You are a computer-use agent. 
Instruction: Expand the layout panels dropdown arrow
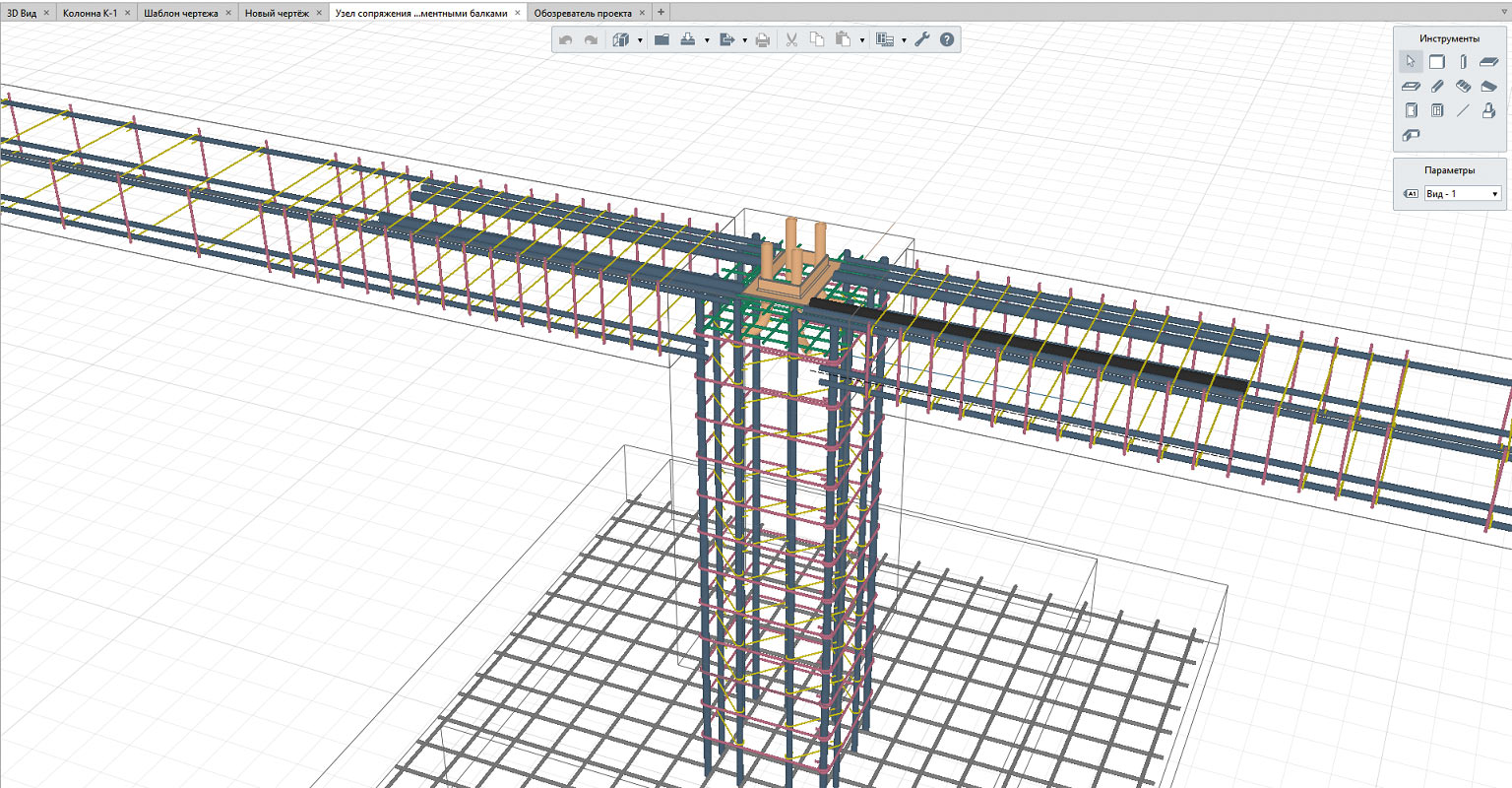[904, 41]
